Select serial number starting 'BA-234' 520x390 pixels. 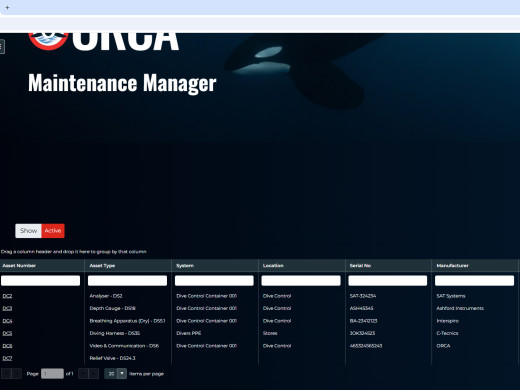click(363, 321)
